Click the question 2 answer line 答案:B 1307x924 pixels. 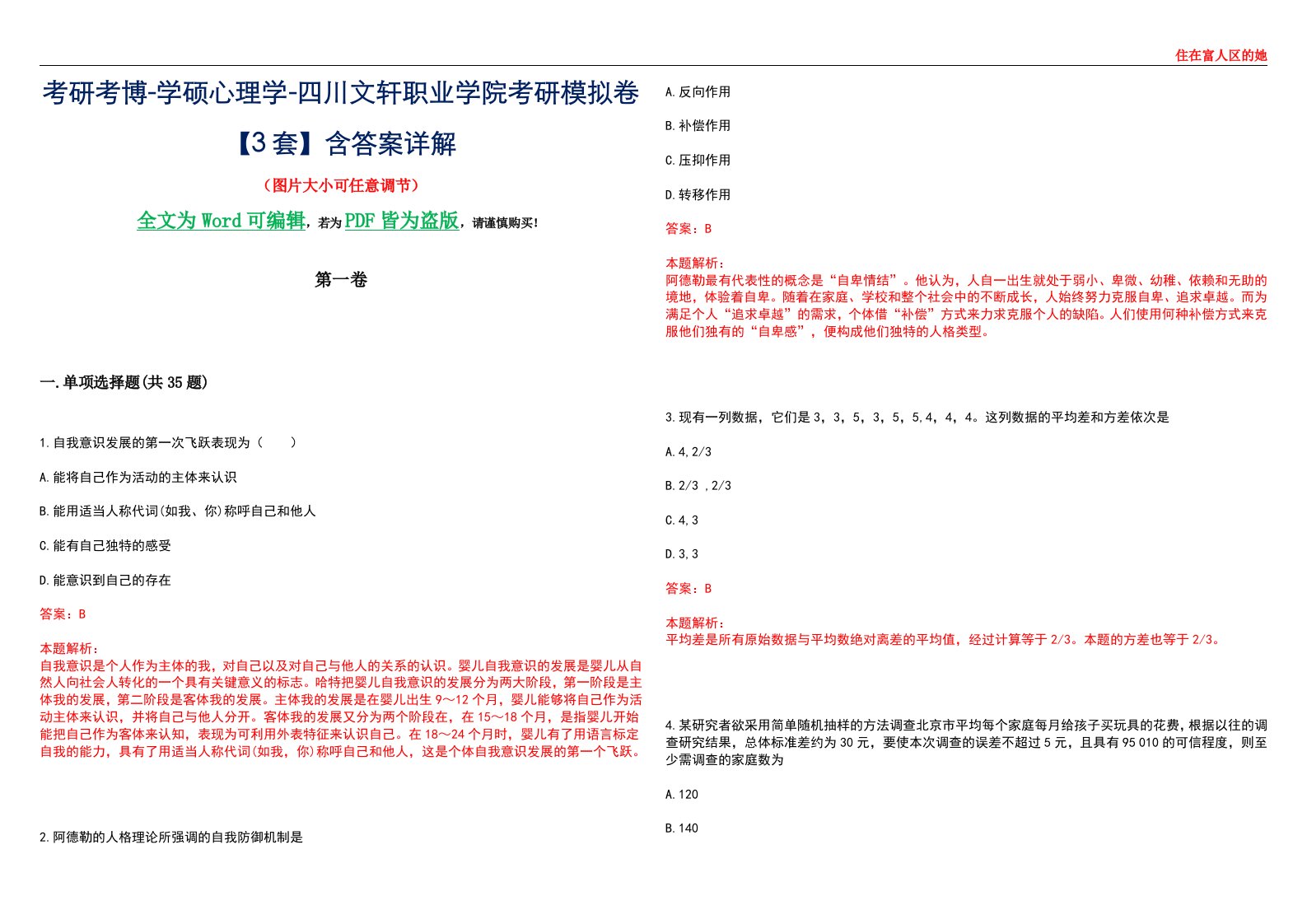coord(689,229)
